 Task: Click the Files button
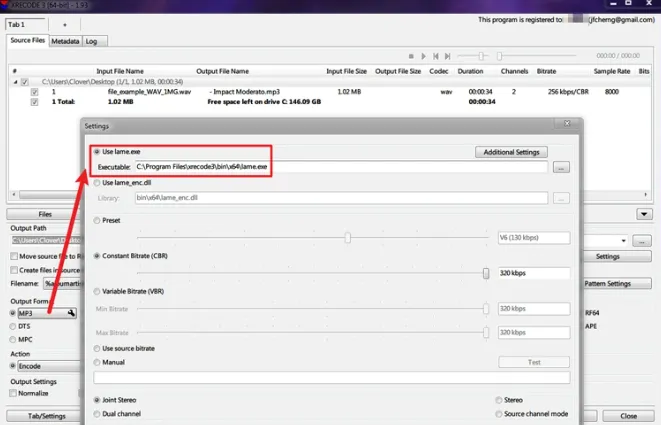pyautogui.click(x=45, y=214)
